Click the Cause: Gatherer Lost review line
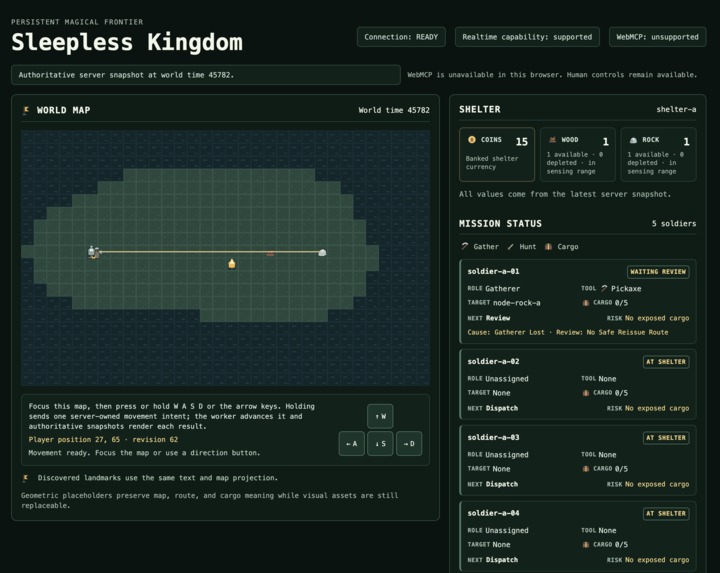 [568, 332]
